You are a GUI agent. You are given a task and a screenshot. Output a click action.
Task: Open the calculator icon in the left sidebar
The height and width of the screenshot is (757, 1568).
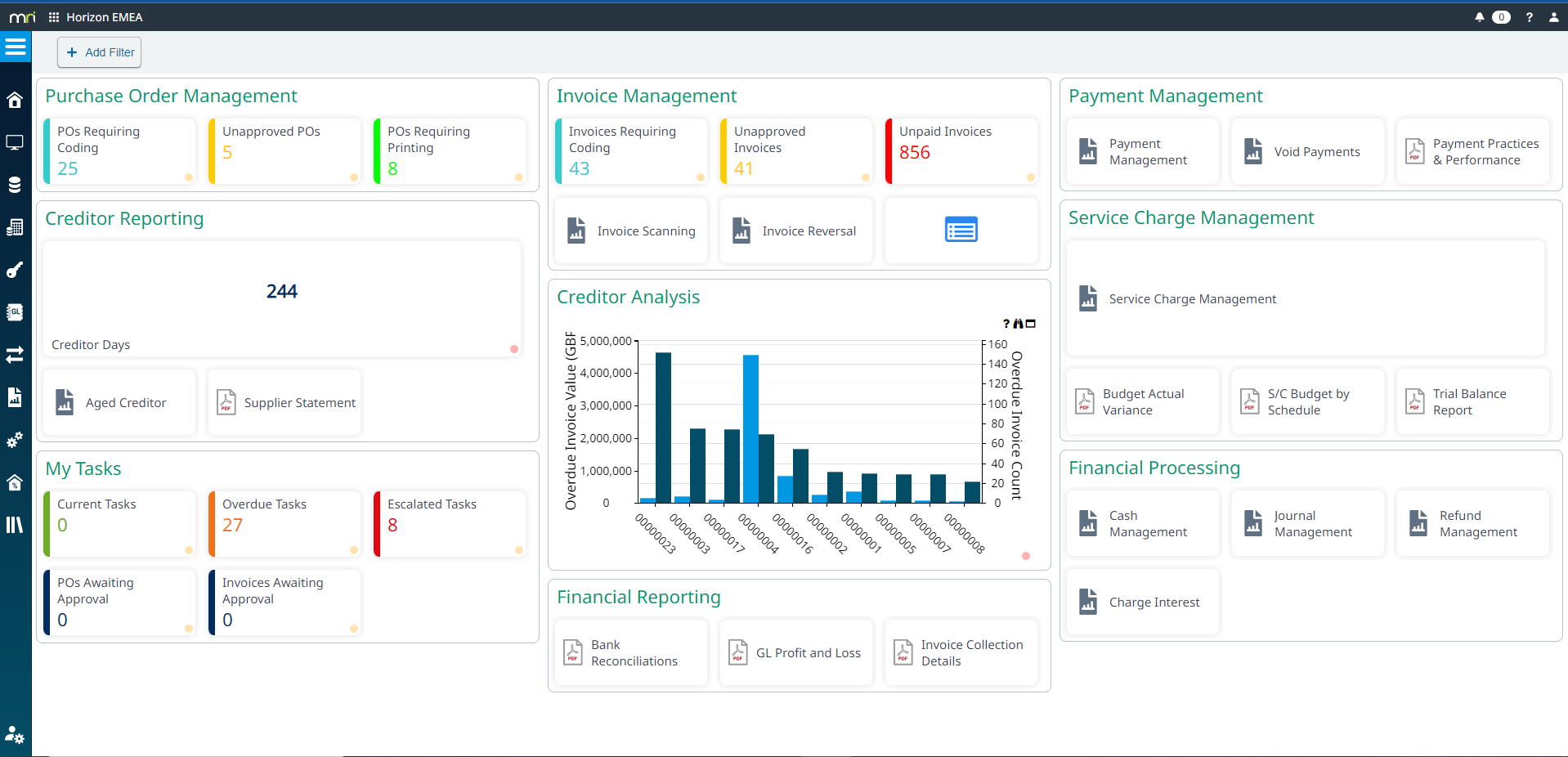click(15, 227)
